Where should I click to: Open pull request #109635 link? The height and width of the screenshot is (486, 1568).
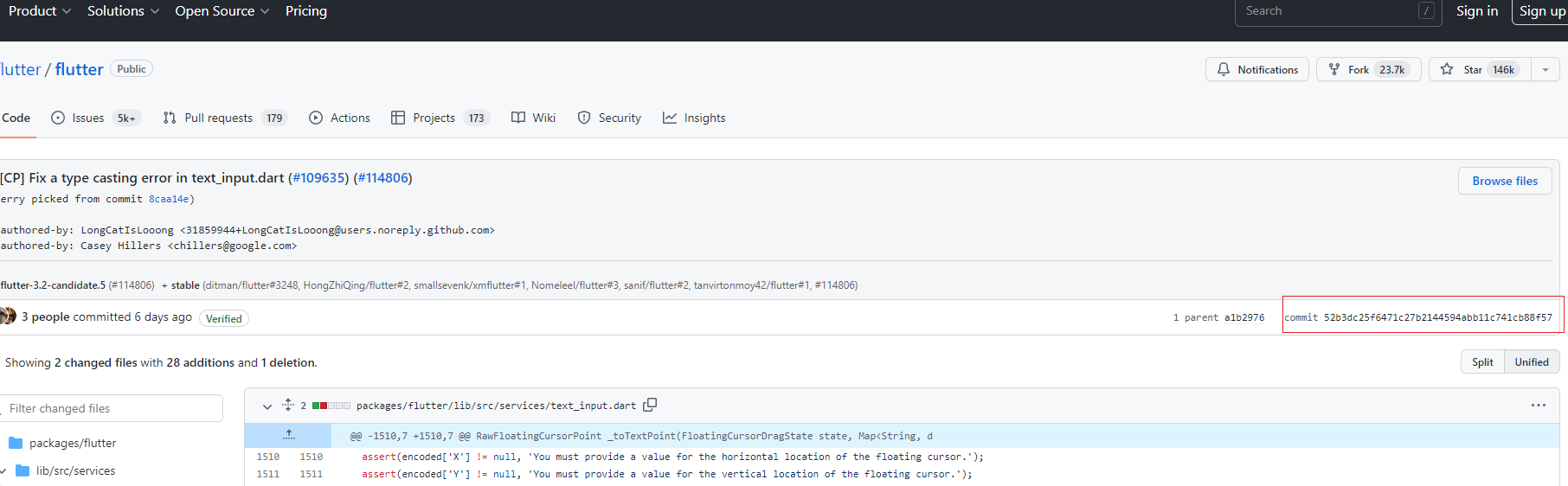(x=318, y=177)
